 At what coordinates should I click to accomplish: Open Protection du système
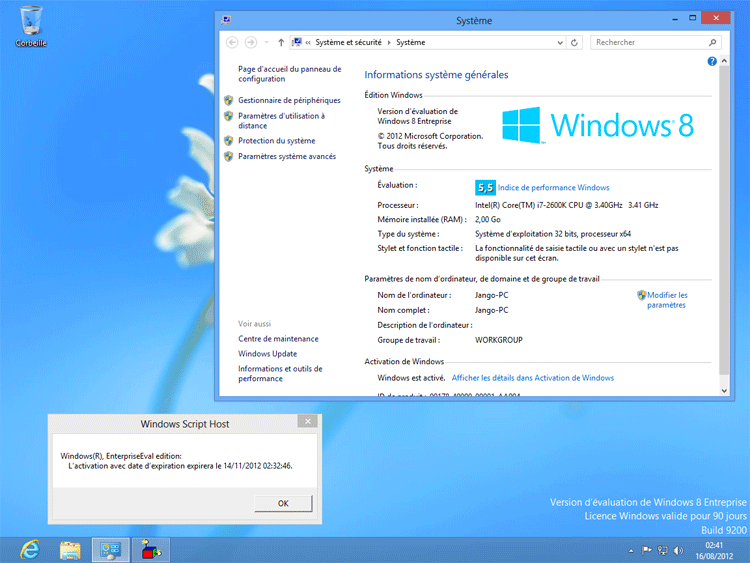(x=276, y=141)
